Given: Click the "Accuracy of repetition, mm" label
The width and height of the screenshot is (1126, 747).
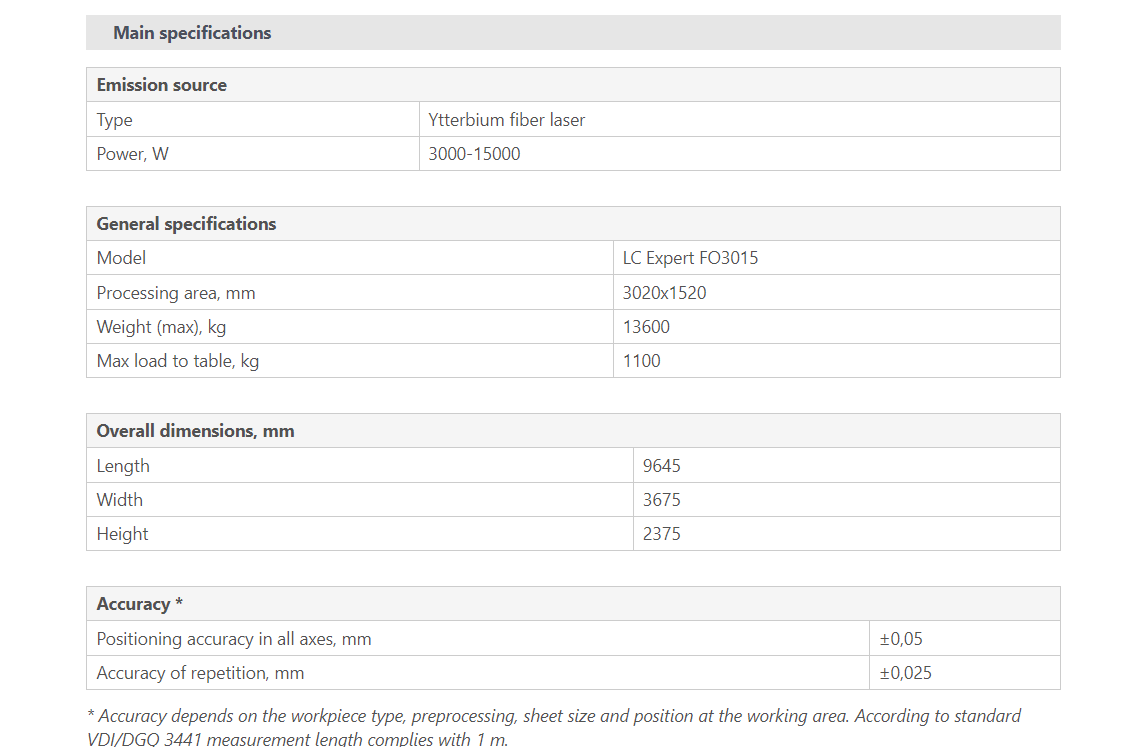Looking at the screenshot, I should point(200,673).
